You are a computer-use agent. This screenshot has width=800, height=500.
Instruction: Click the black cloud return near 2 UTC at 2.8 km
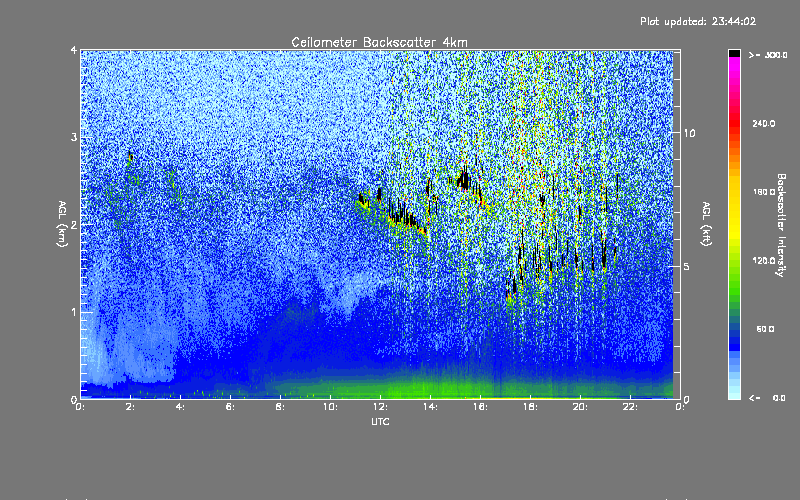click(x=131, y=156)
